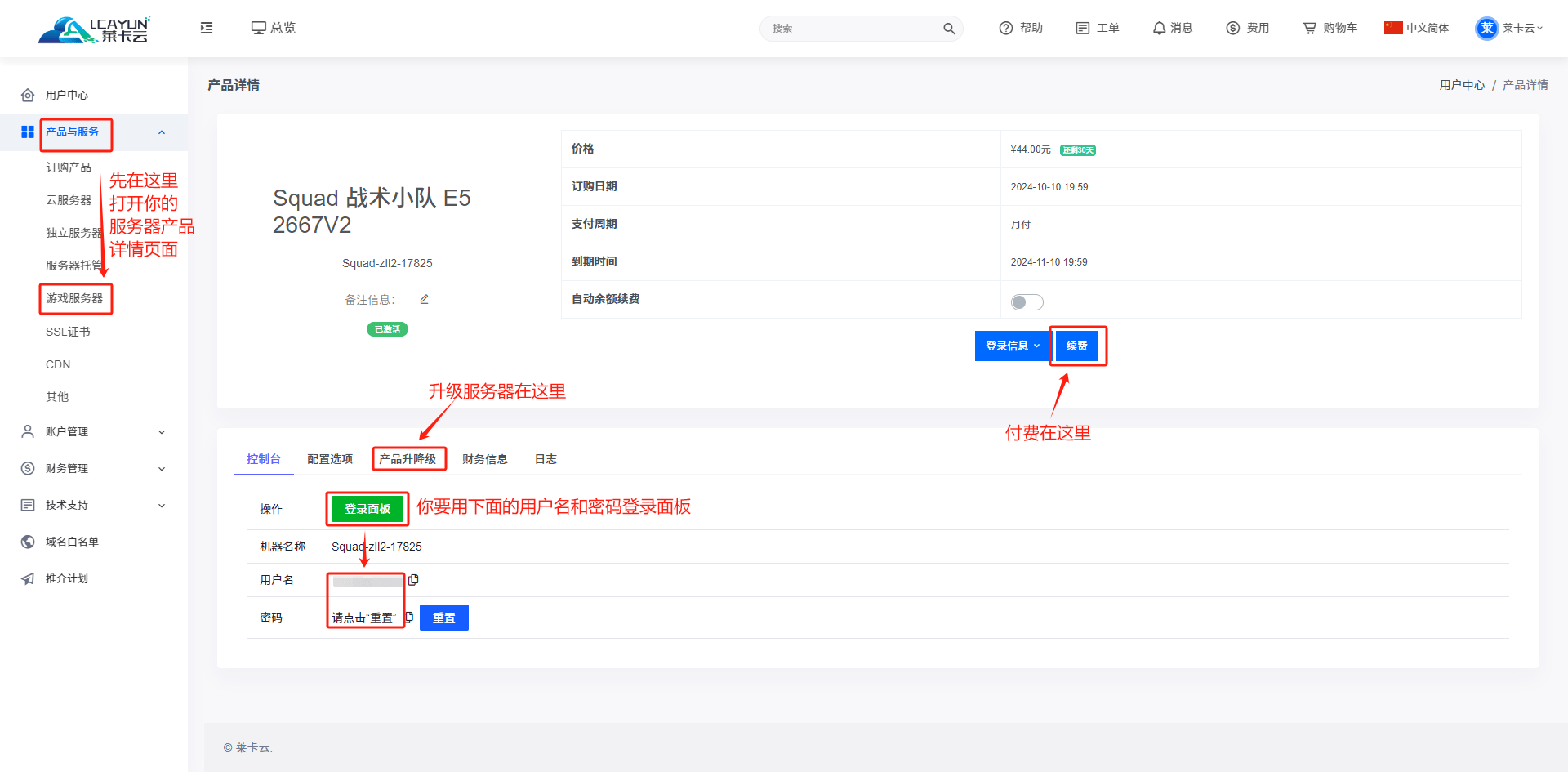Click the 用户中心 home icon
The width and height of the screenshot is (1568, 772).
[x=28, y=95]
